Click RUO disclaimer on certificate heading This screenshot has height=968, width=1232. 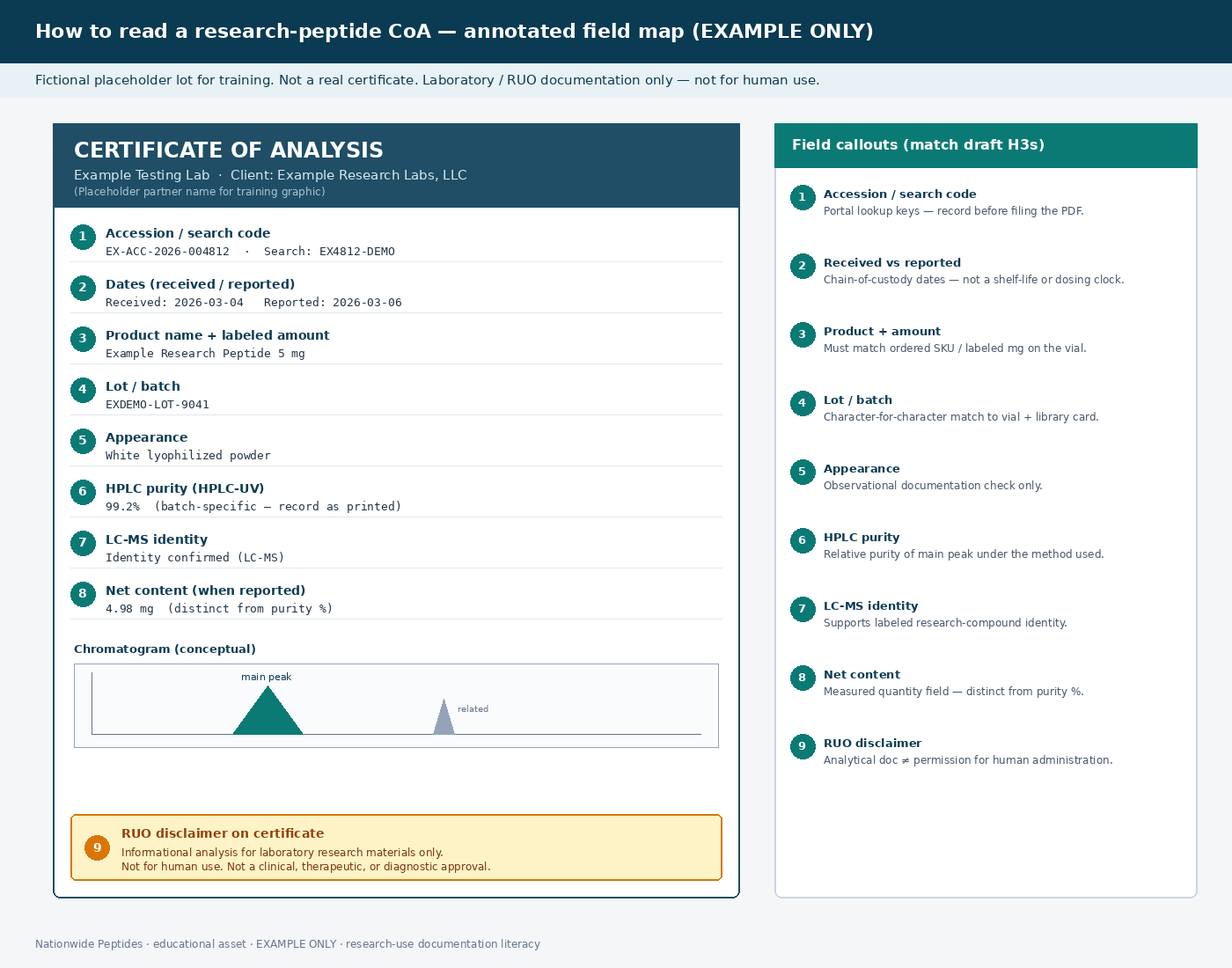223,833
